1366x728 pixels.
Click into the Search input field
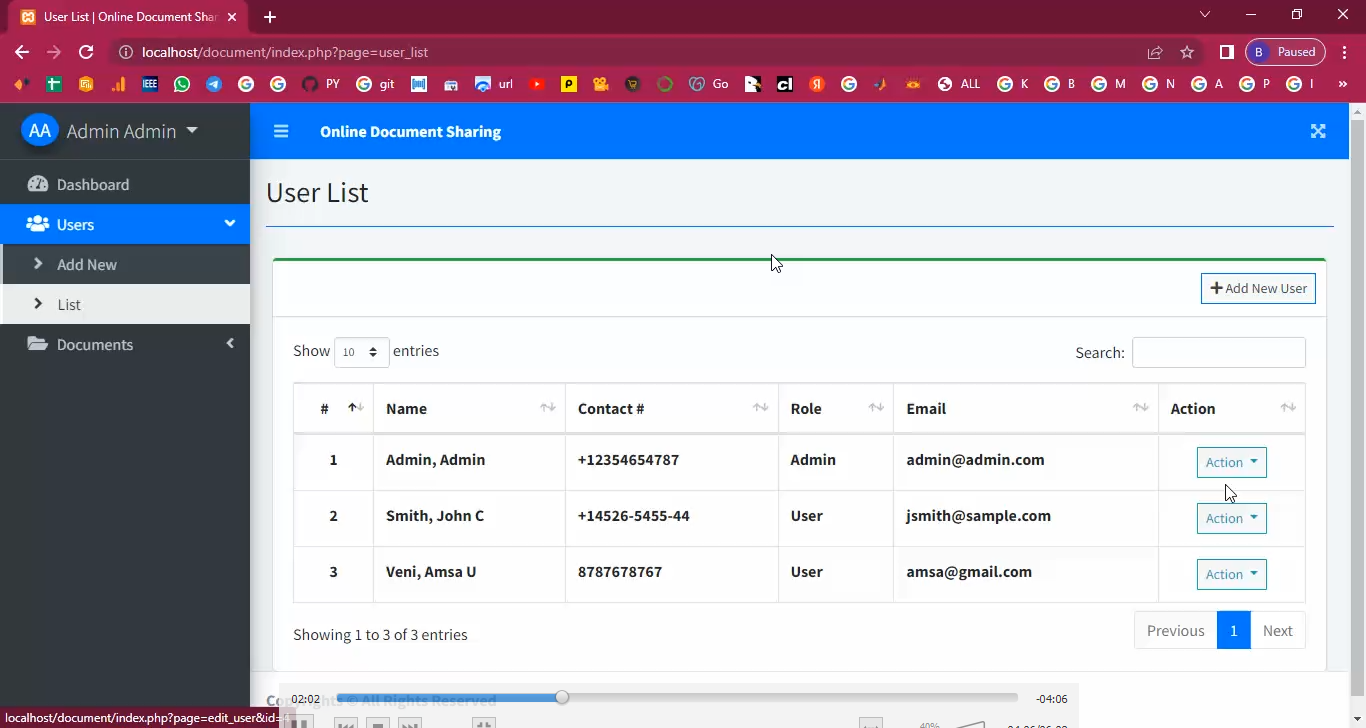coord(1218,352)
